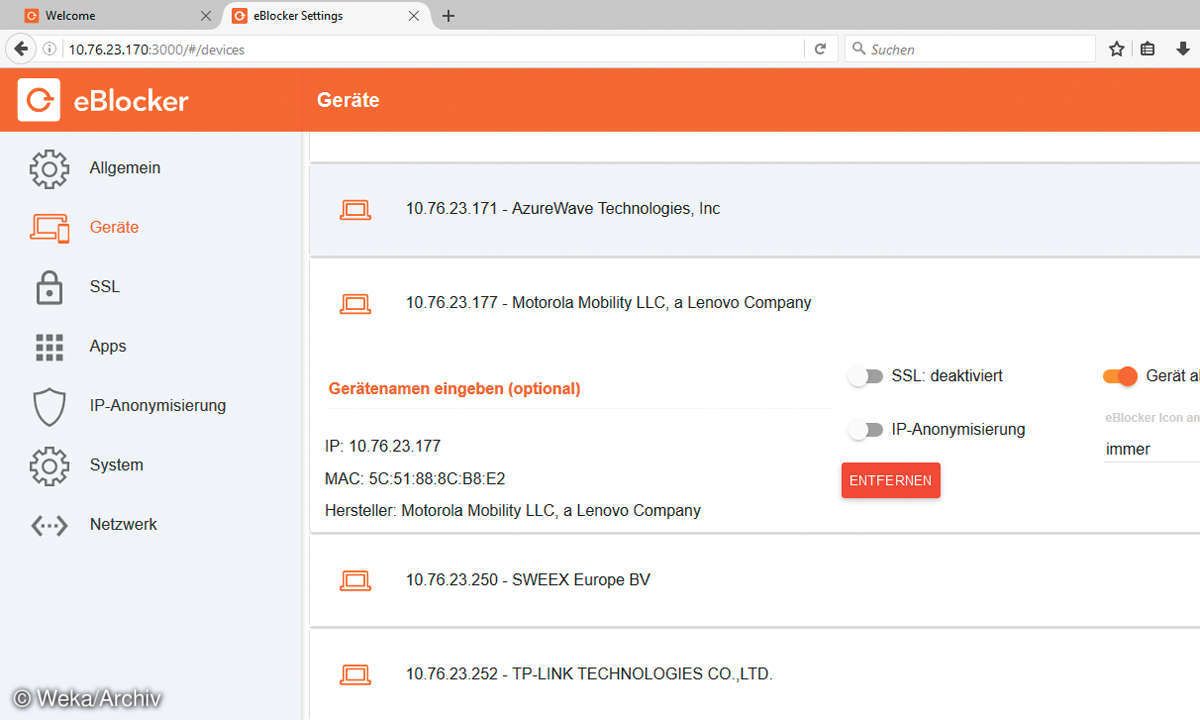Image resolution: width=1200 pixels, height=720 pixels.
Task: Click laptop icon for AzureWave device
Action: pyautogui.click(x=355, y=210)
